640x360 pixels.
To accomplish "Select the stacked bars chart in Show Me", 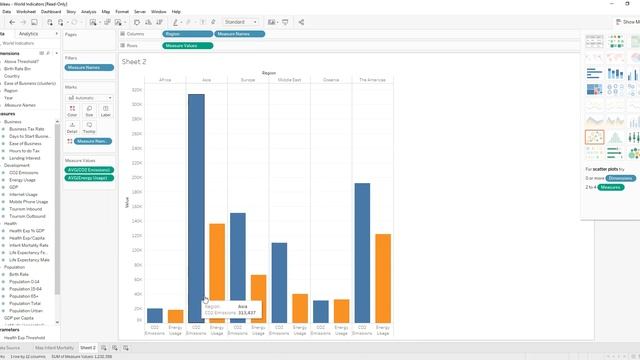I will click(x=615, y=73).
